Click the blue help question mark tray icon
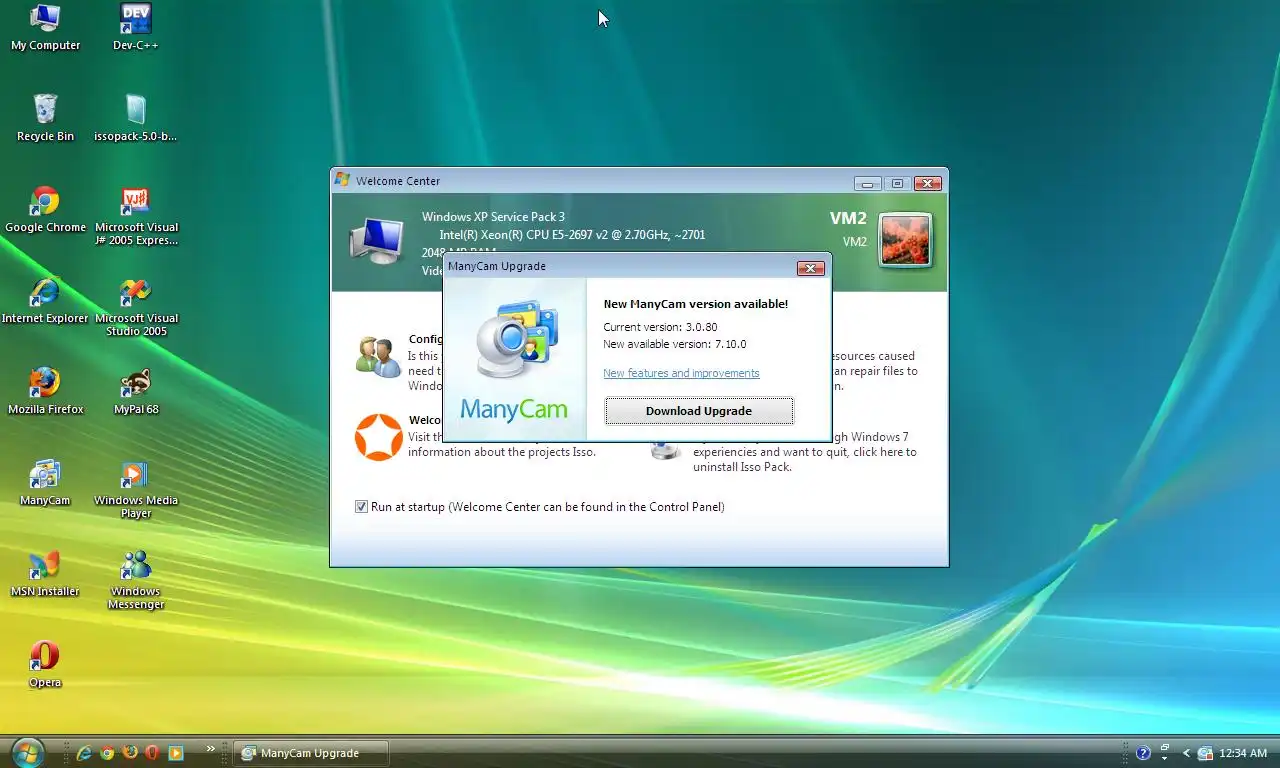 pos(1144,753)
